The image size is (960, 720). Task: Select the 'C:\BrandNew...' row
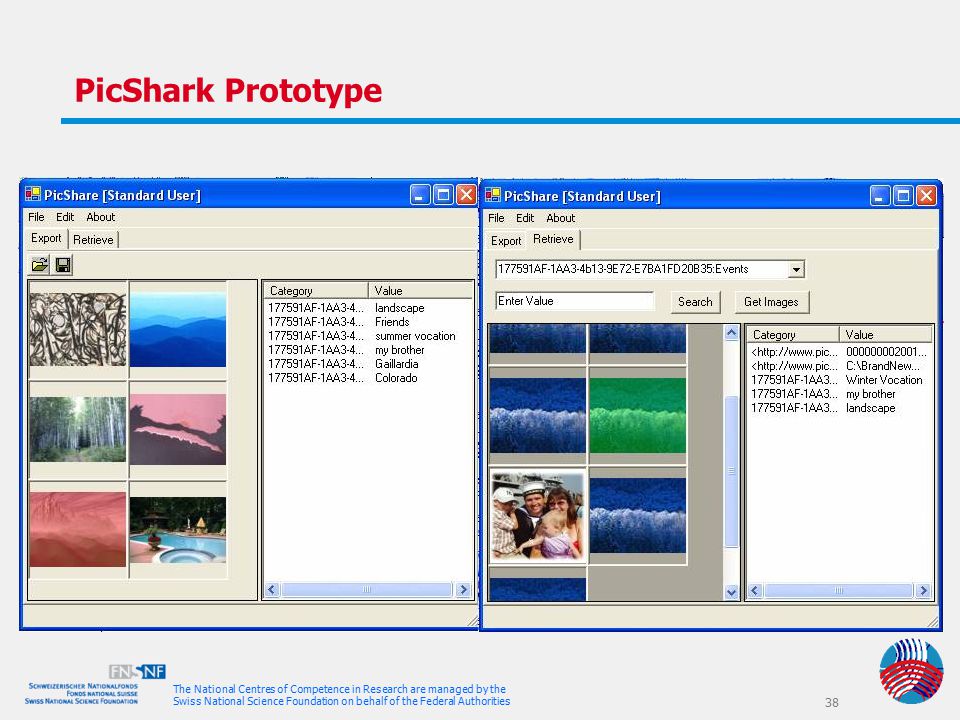coord(839,366)
